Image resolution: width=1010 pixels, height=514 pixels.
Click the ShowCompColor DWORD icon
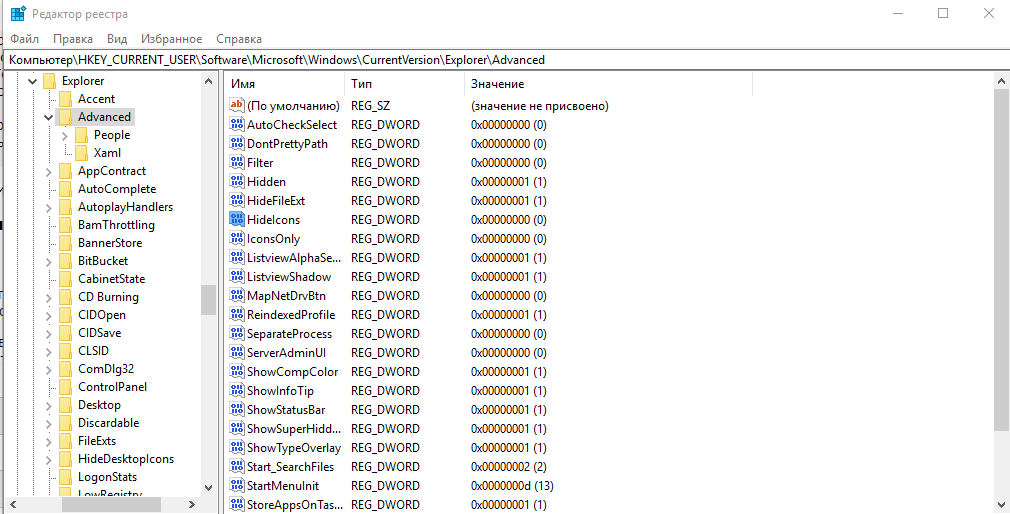point(237,372)
